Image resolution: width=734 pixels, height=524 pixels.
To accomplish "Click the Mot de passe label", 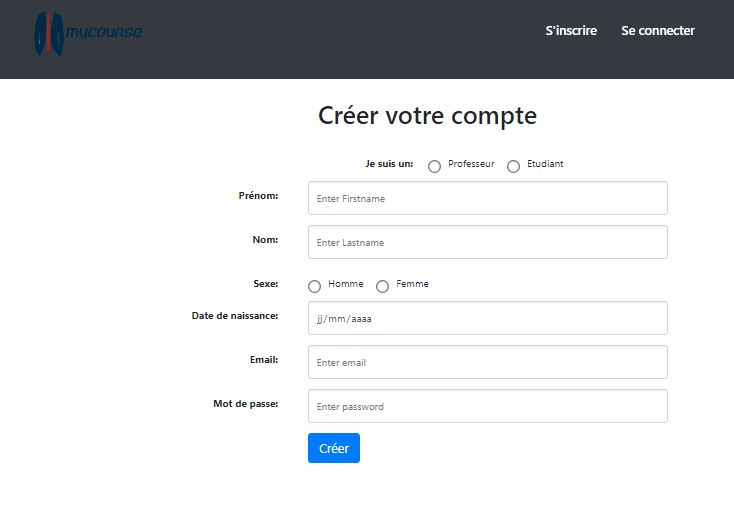I will click(246, 404).
